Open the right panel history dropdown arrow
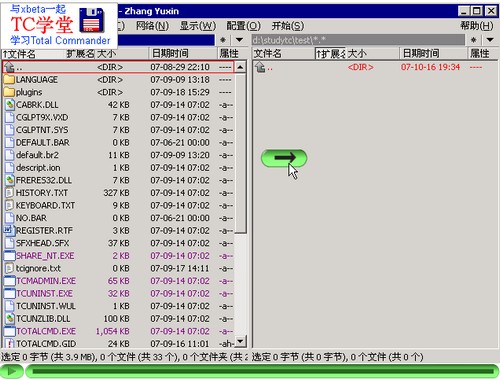500x380 pixels. pyautogui.click(x=490, y=40)
